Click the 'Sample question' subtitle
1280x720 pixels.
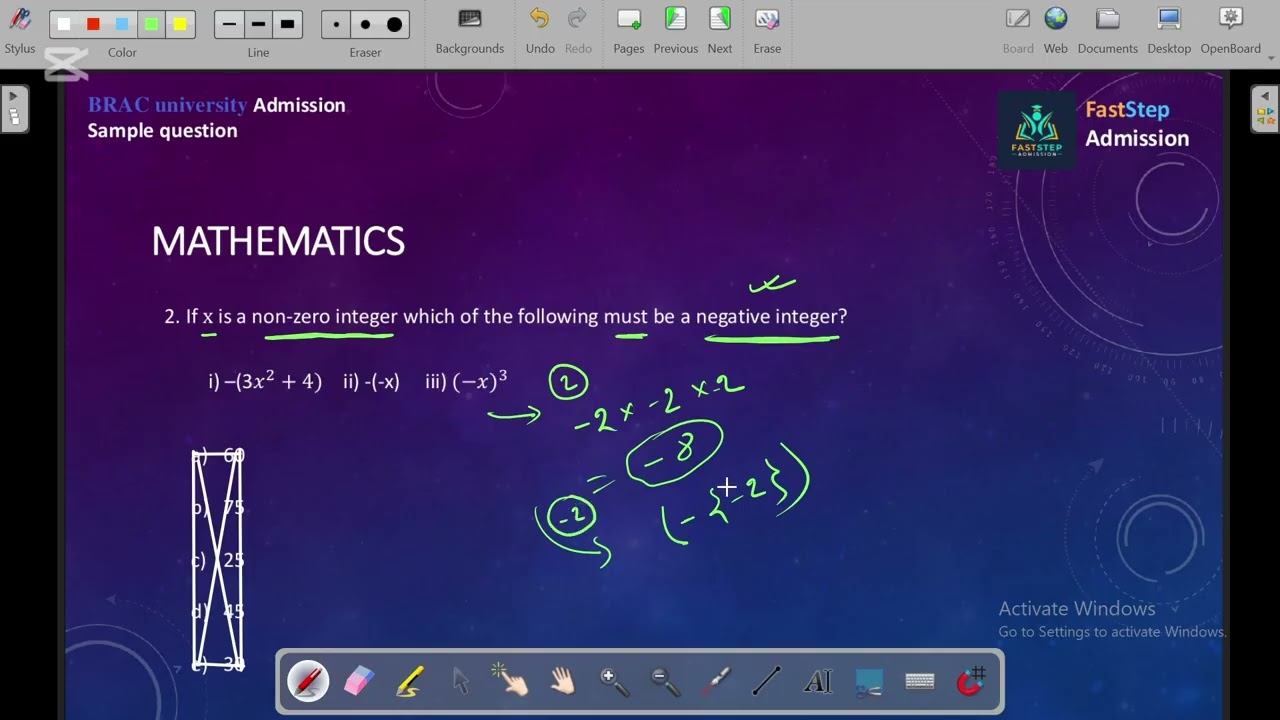pos(162,131)
